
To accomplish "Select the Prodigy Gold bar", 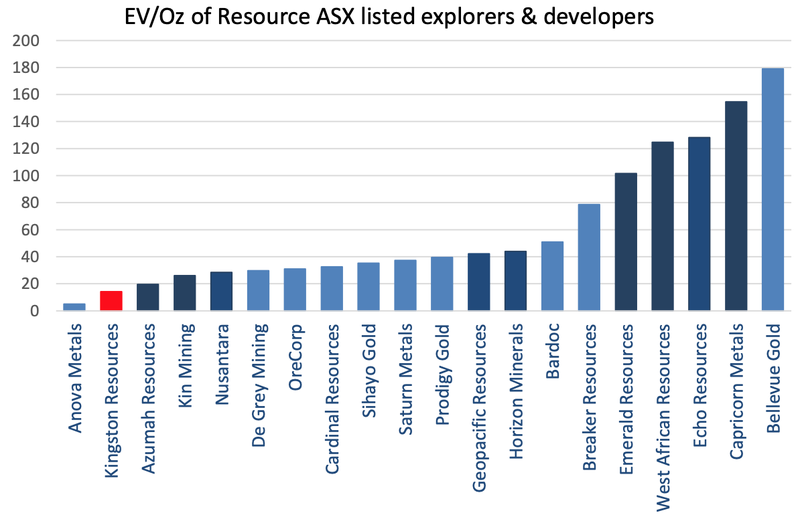I will coord(442,283).
